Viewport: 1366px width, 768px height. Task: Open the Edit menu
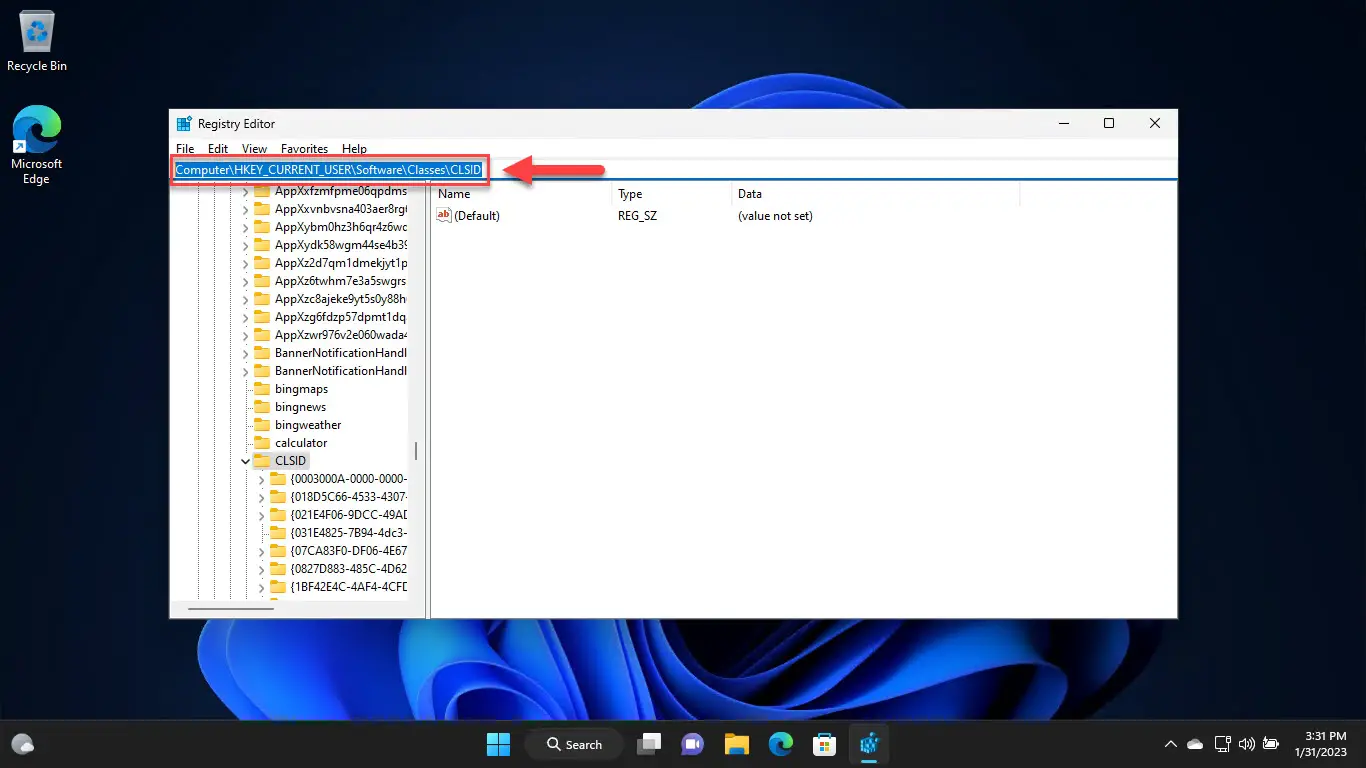coord(218,148)
